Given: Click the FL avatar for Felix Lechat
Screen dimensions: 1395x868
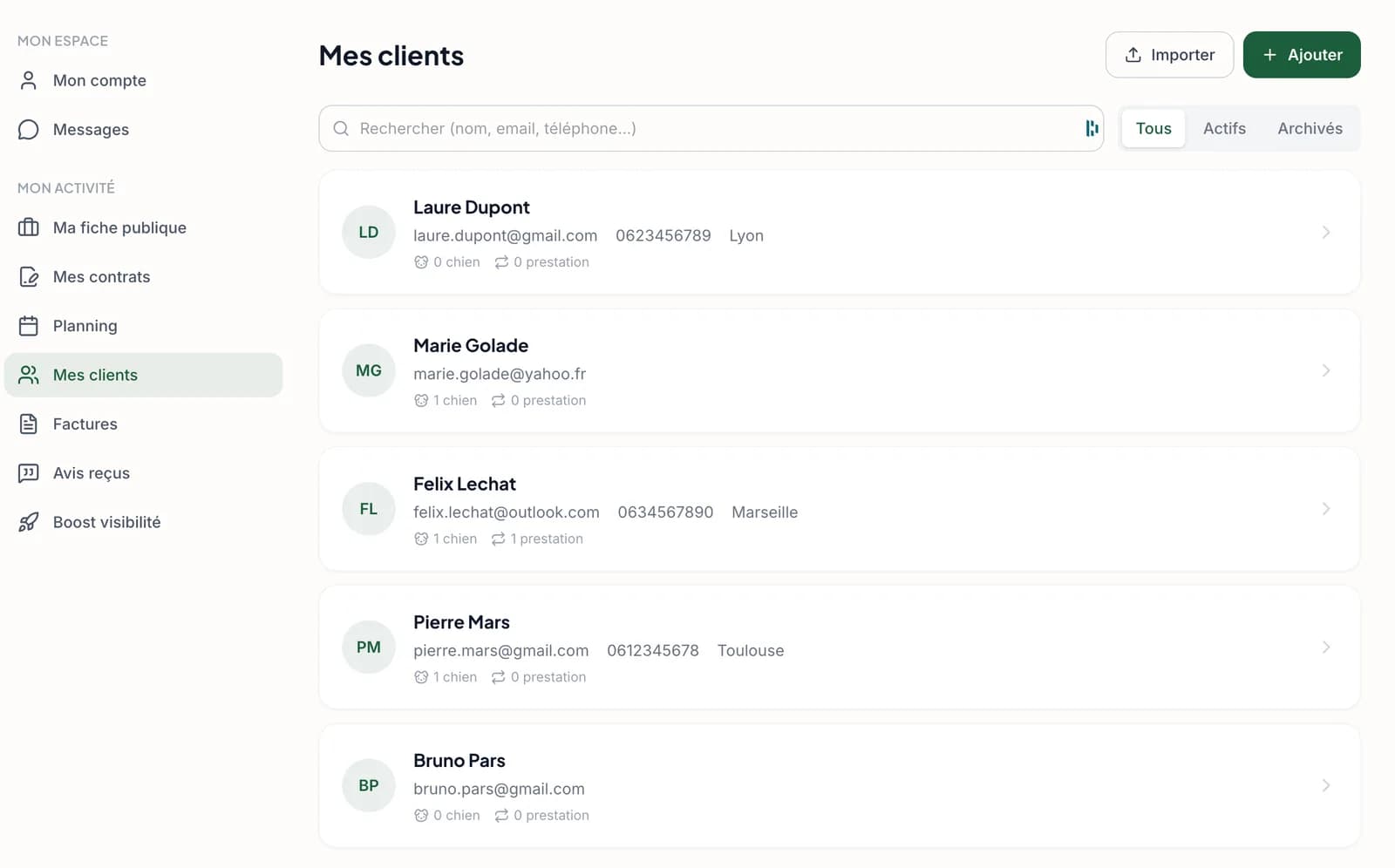Looking at the screenshot, I should click(x=369, y=509).
